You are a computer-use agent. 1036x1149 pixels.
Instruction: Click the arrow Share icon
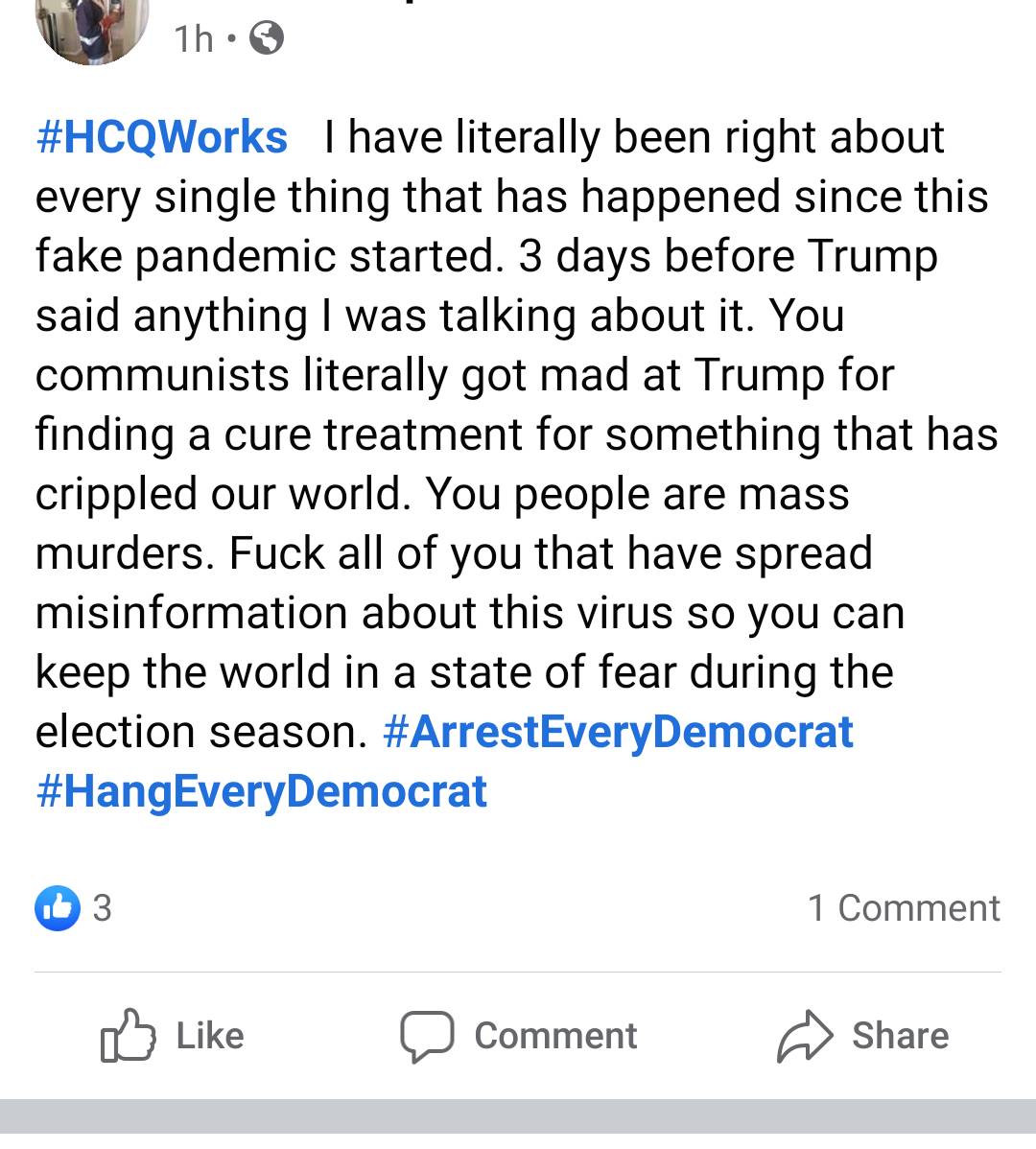805,1036
